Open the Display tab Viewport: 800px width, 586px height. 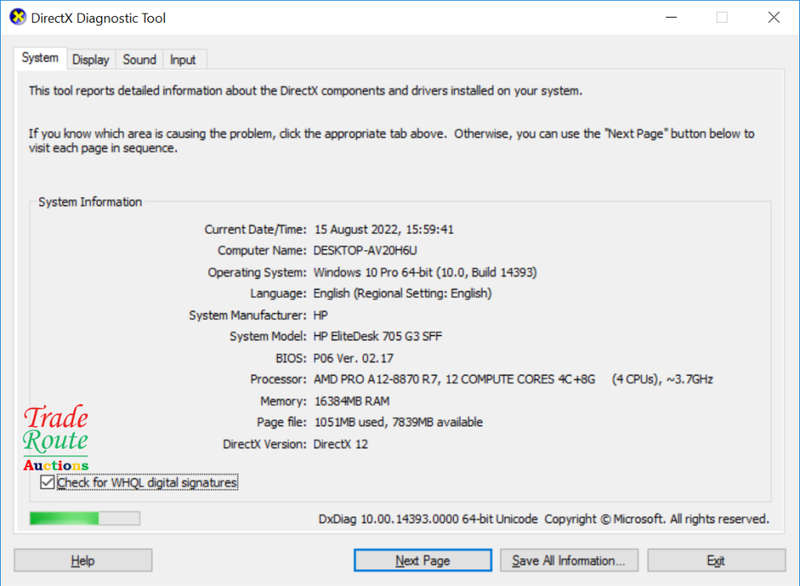click(x=91, y=60)
